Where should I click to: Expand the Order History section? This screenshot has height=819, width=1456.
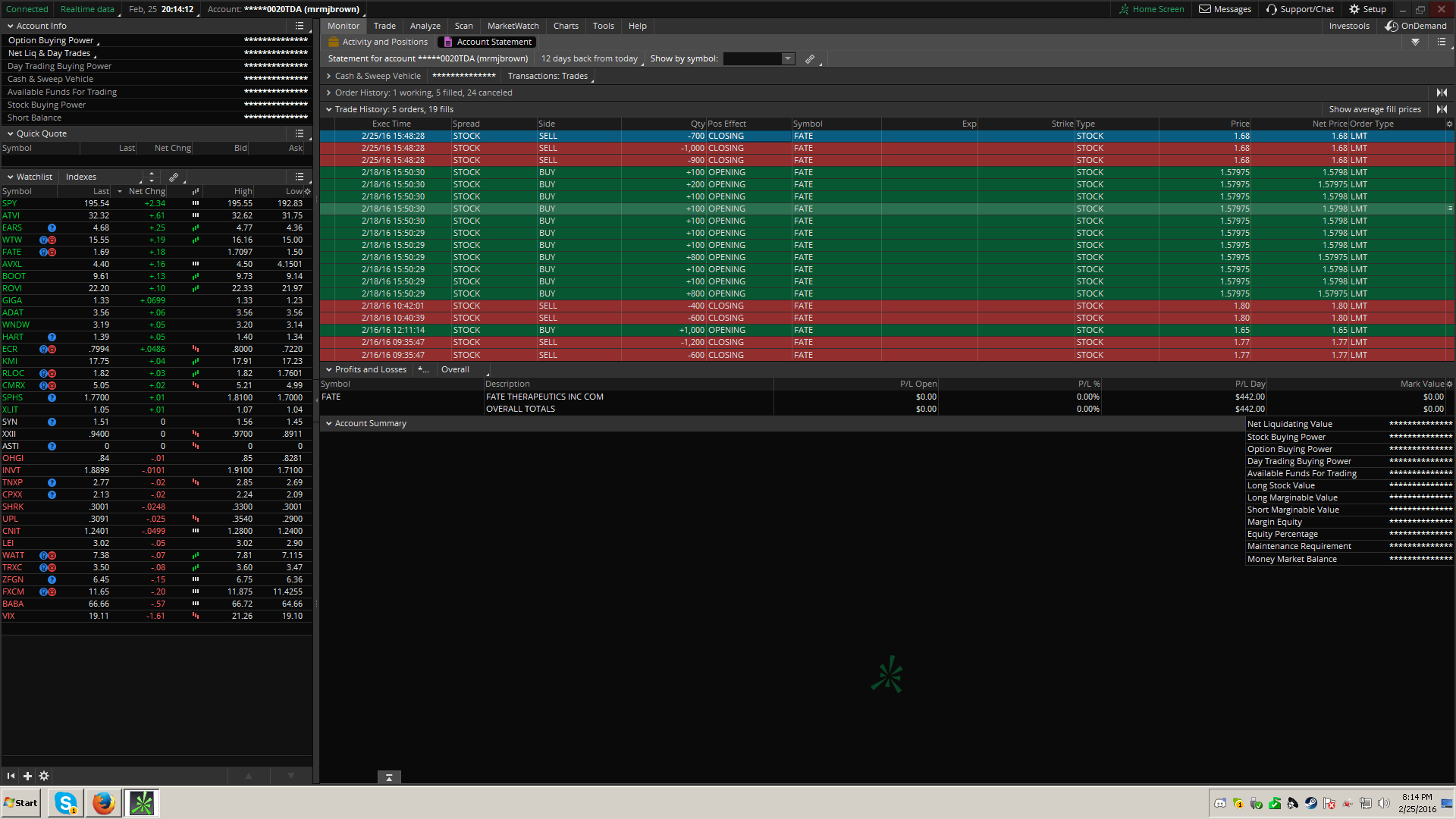[329, 93]
